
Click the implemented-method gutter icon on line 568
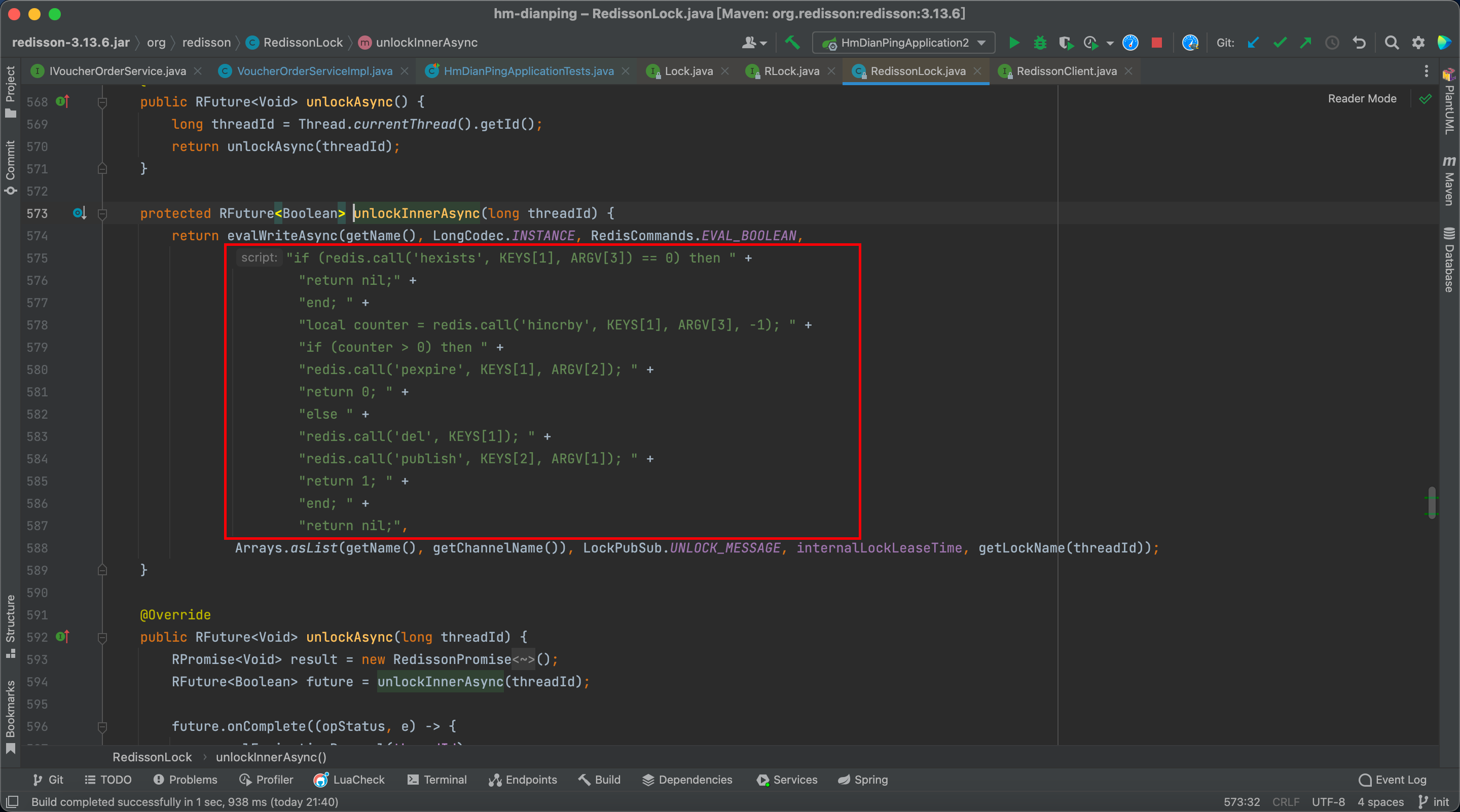coord(62,101)
